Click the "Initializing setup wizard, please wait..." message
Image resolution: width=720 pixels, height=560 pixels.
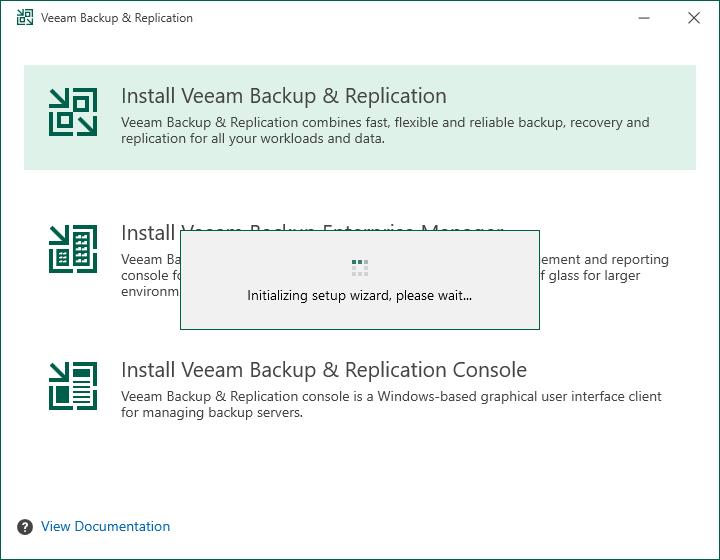coord(359,296)
